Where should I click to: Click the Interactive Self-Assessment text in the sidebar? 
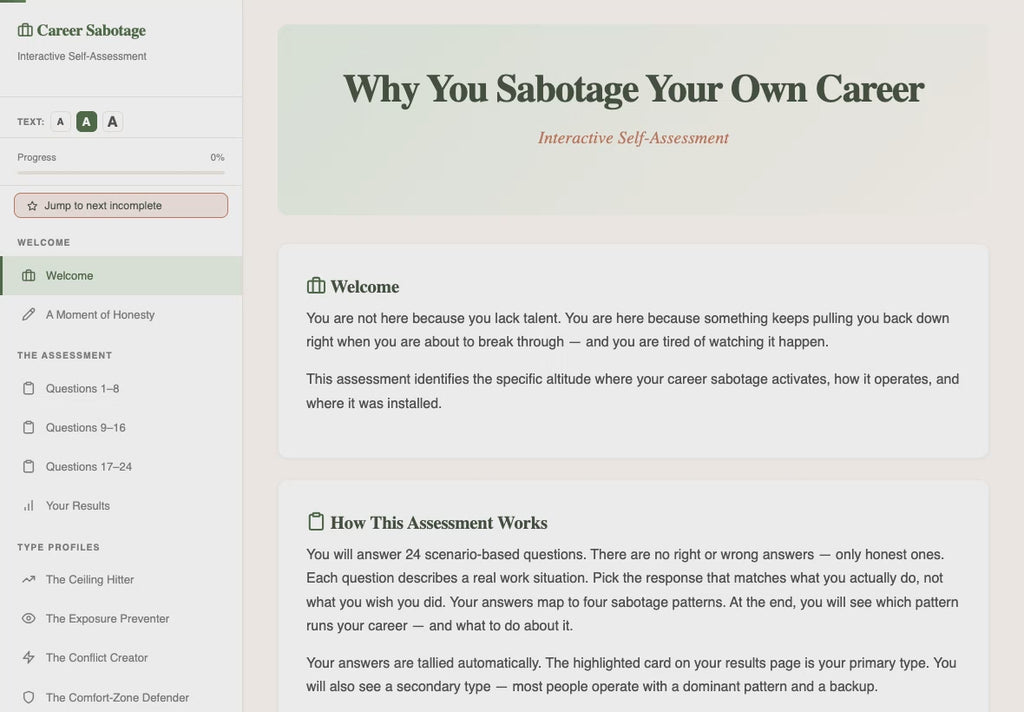click(x=82, y=56)
